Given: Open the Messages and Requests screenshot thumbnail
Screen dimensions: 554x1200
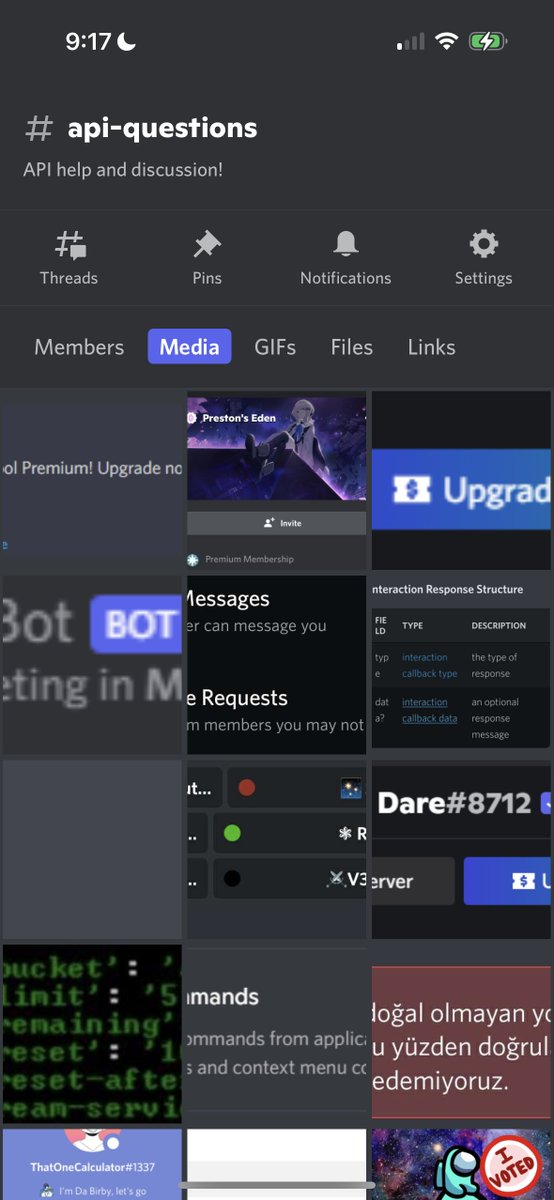Looking at the screenshot, I should point(276,665).
